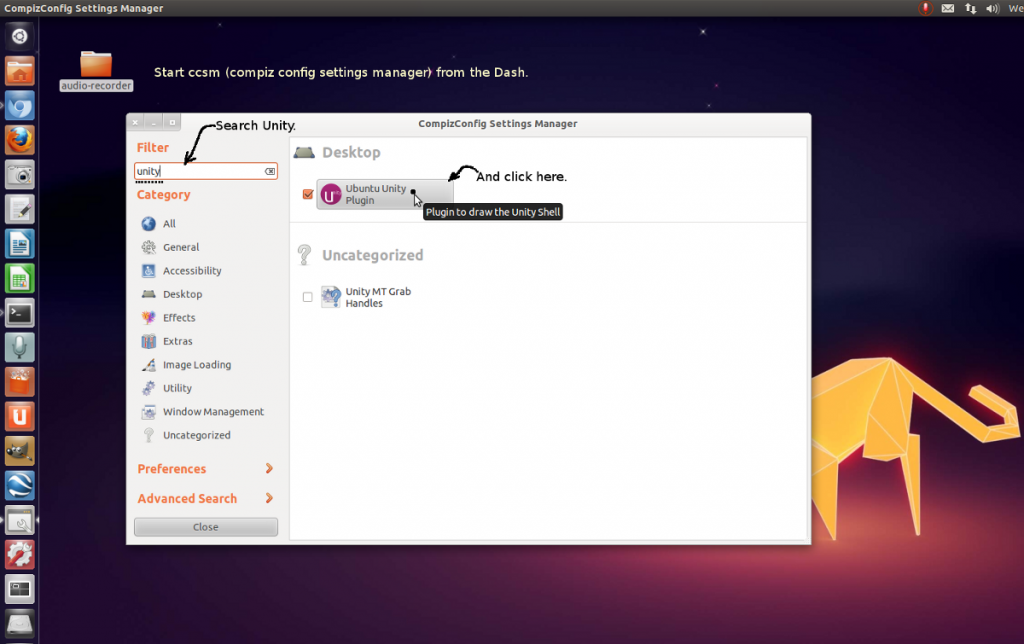The image size is (1024, 644).
Task: Select the Image Loading category icon
Action: (x=149, y=364)
